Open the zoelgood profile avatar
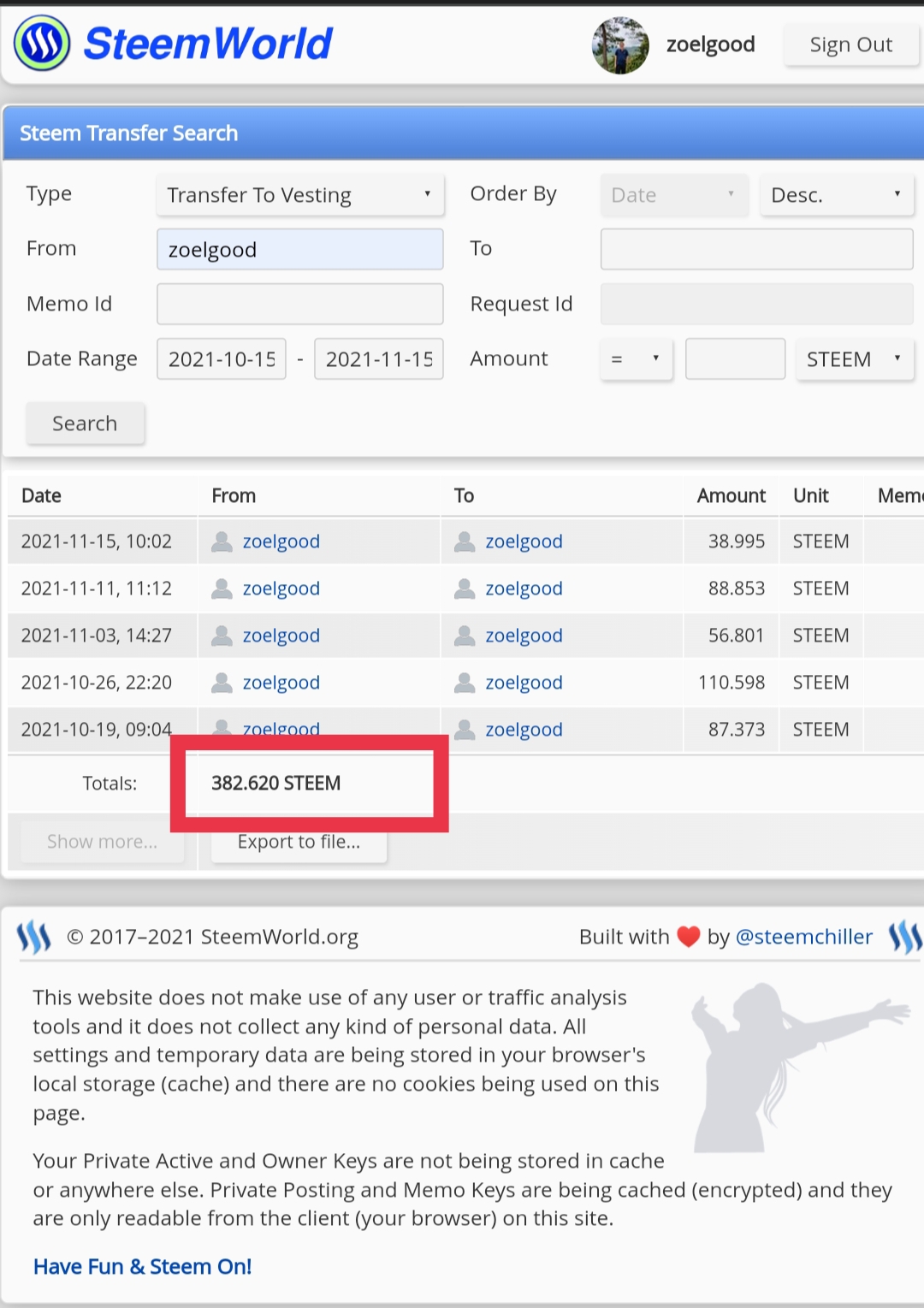 [620, 45]
